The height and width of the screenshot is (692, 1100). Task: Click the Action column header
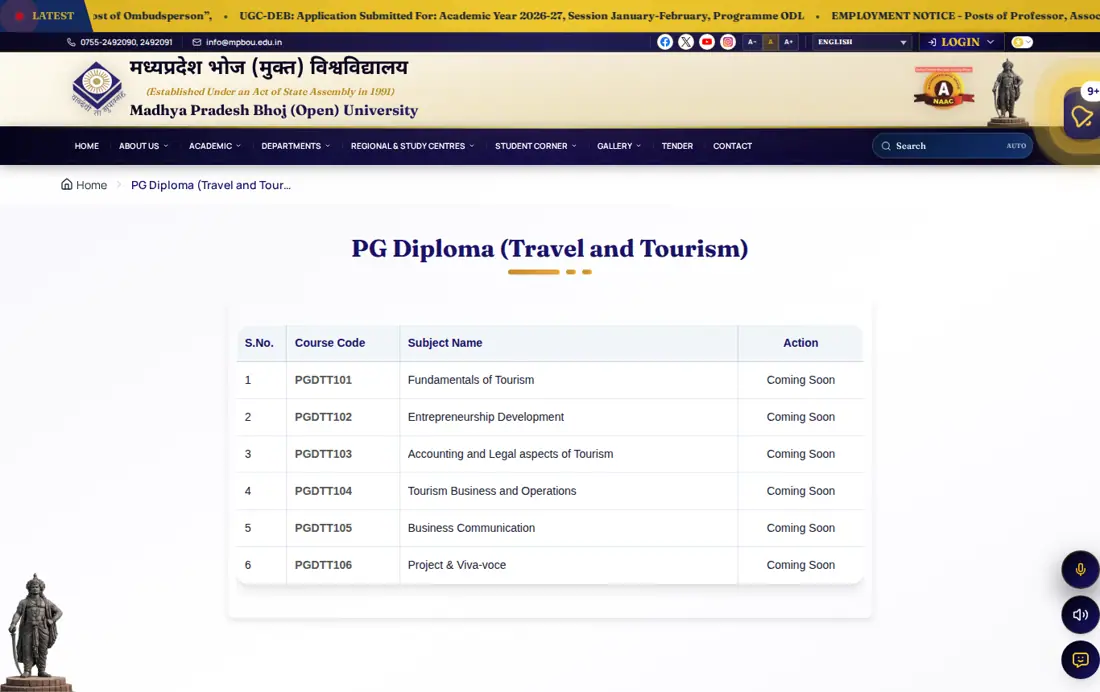(x=800, y=342)
